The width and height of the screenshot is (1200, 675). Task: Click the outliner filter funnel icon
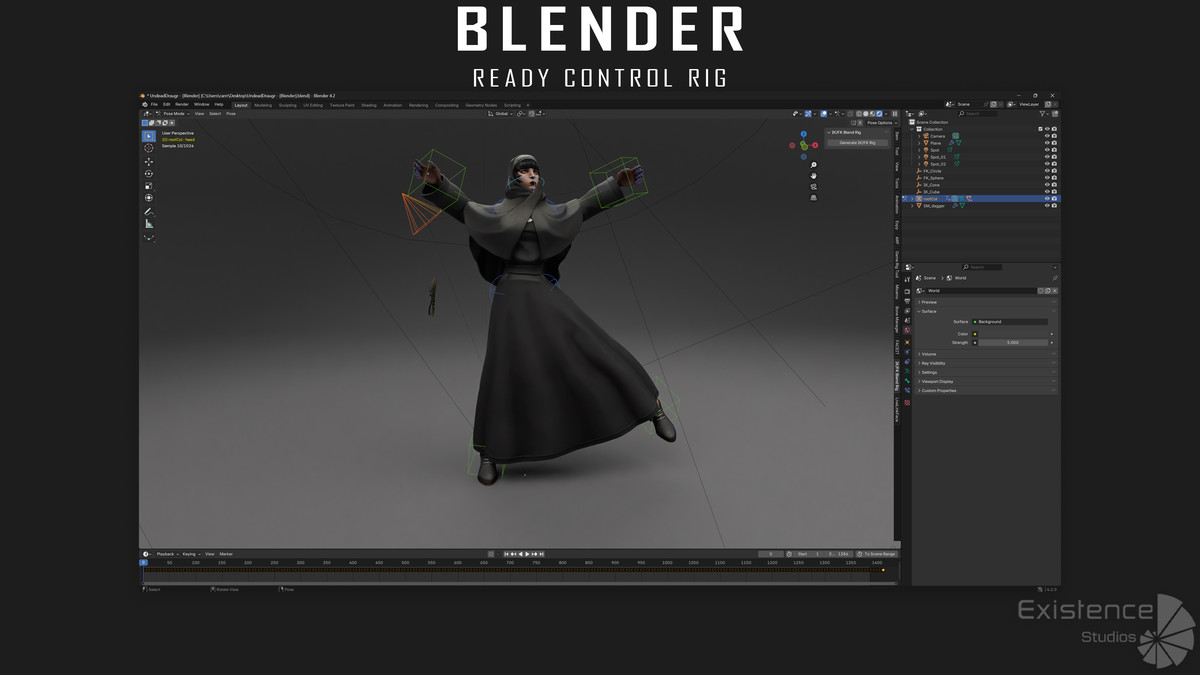tap(1042, 113)
